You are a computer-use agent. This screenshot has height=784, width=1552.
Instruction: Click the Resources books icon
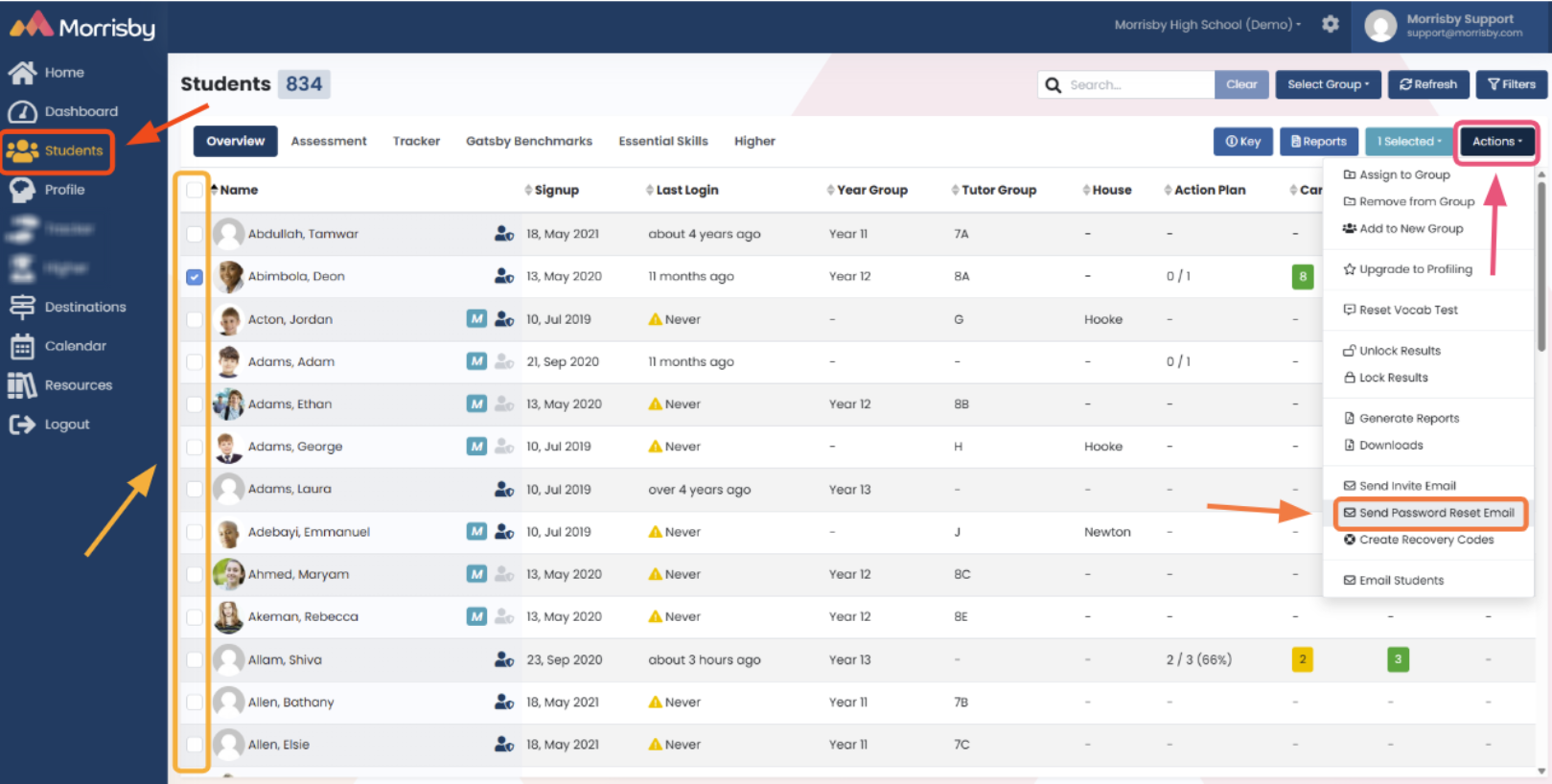[x=22, y=385]
